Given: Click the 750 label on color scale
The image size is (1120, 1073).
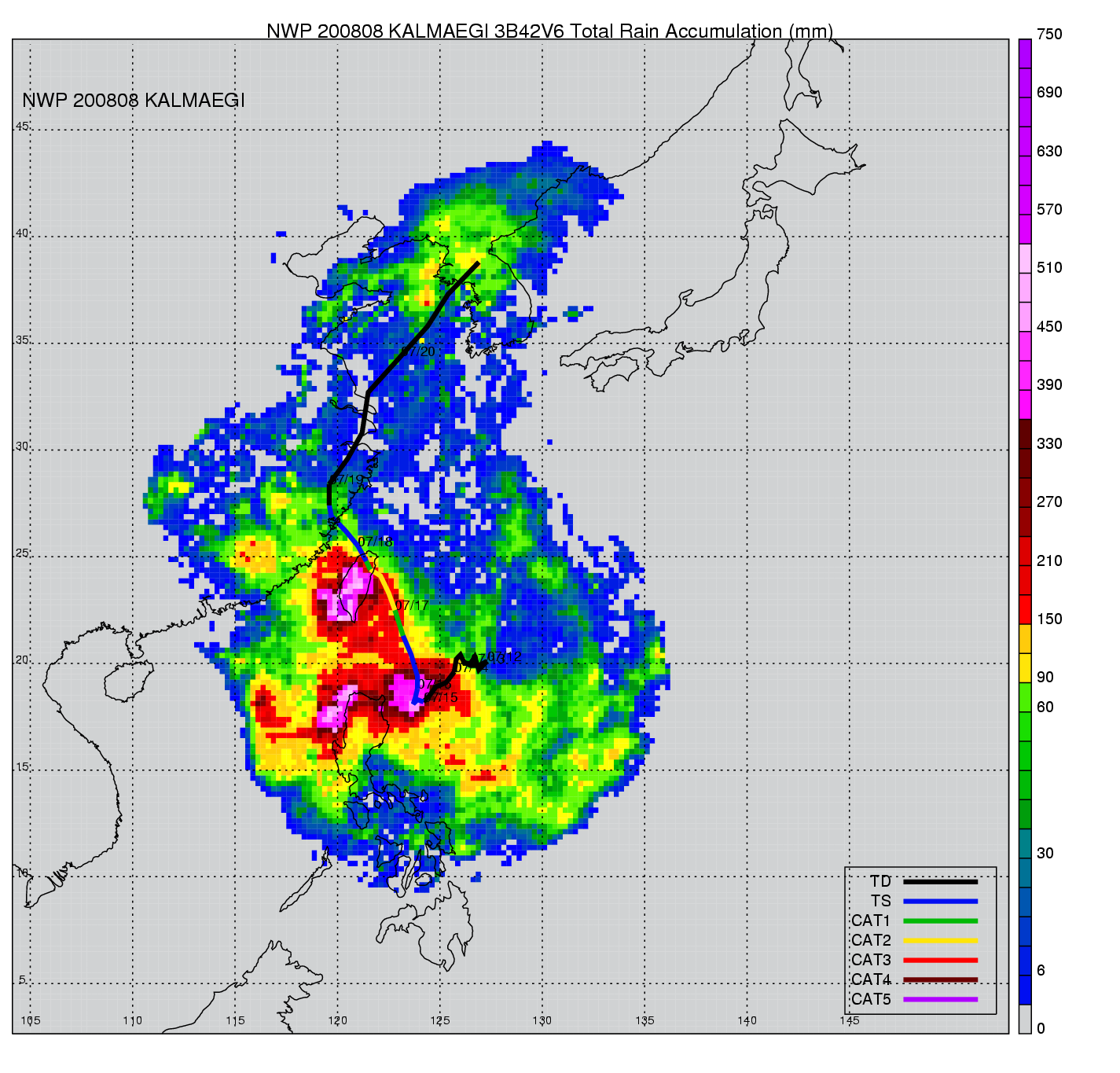Looking at the screenshot, I should (x=1048, y=35).
